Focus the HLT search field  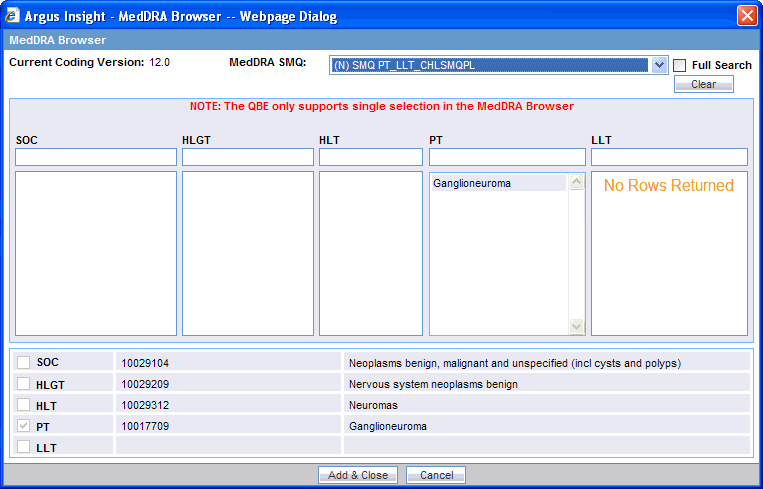[371, 157]
